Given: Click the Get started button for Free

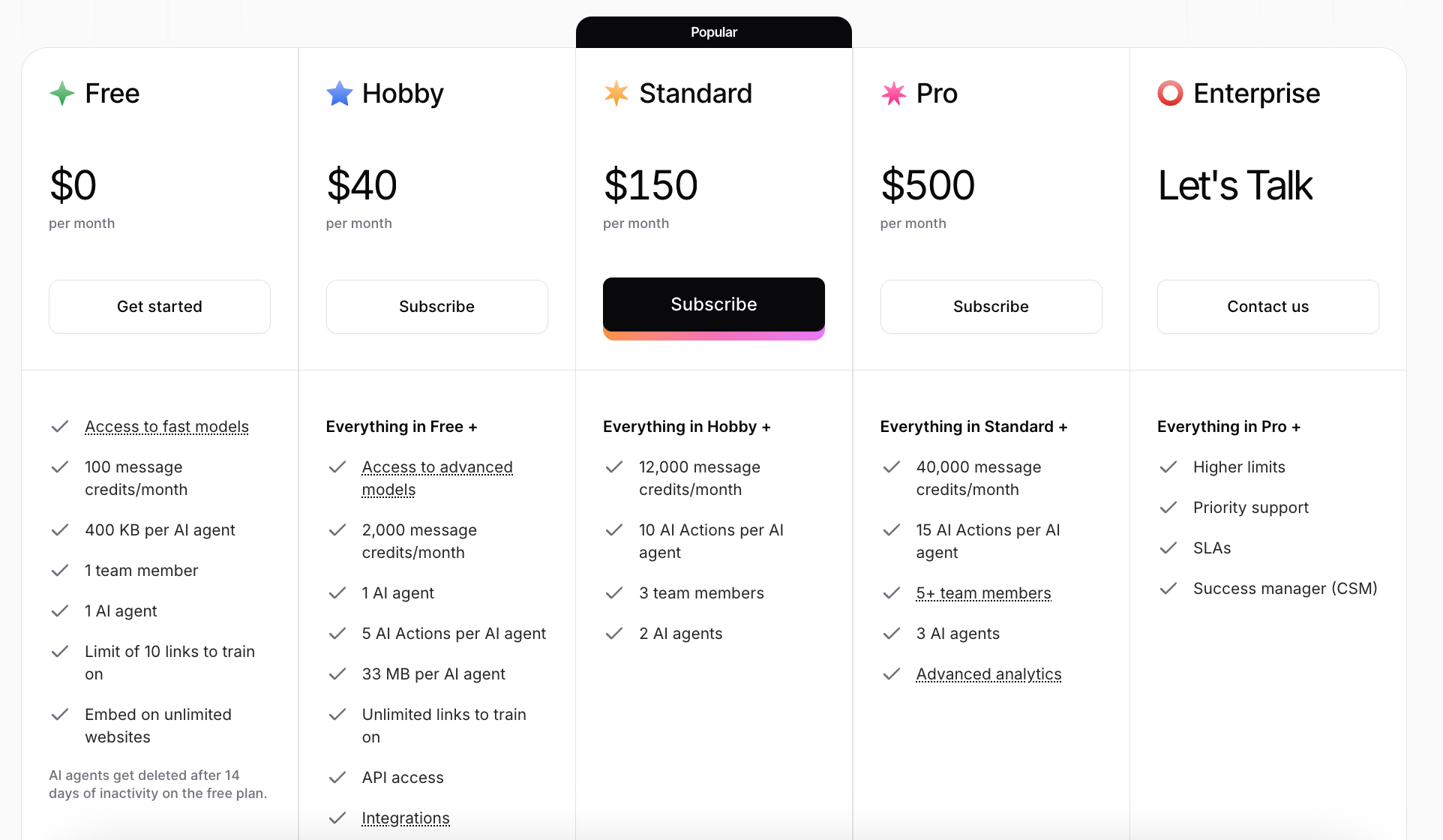Looking at the screenshot, I should point(160,307).
